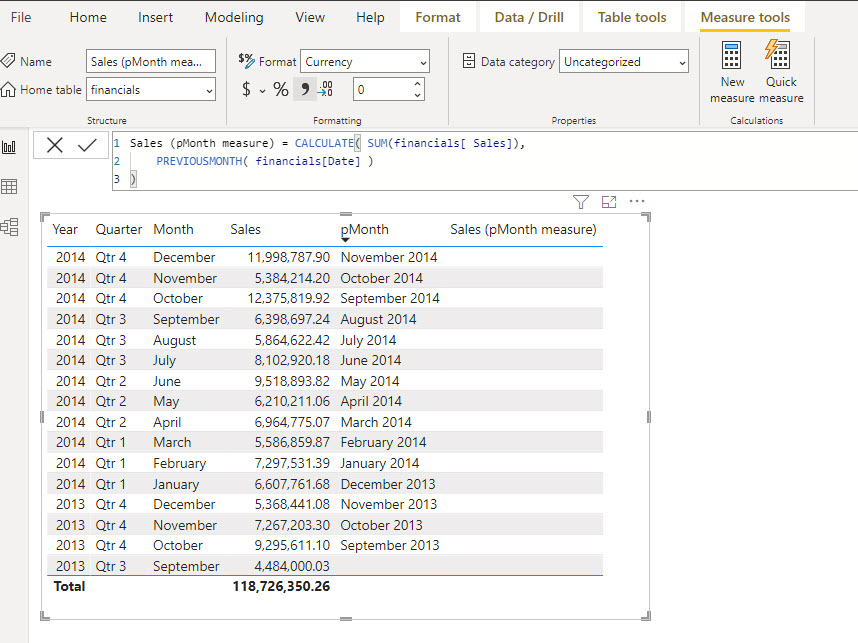Select cell September 2014
Screen dimensions: 858x643
pyautogui.click(x=390, y=298)
